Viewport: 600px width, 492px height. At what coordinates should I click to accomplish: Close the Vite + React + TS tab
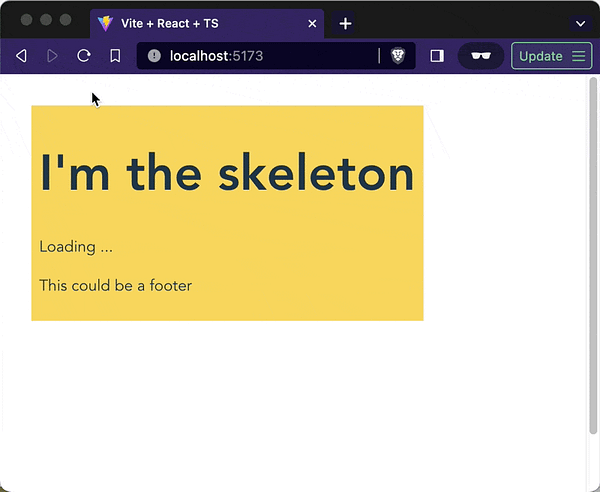312,24
